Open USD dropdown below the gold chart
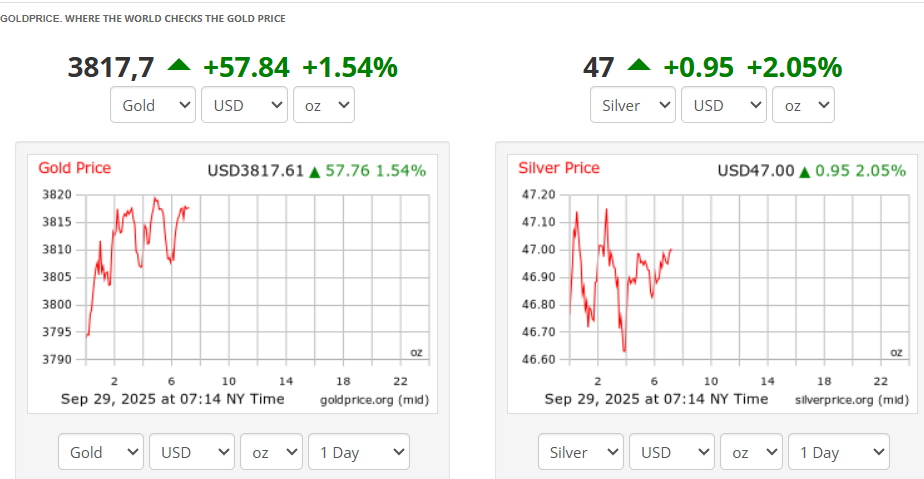924x479 pixels. (x=192, y=452)
